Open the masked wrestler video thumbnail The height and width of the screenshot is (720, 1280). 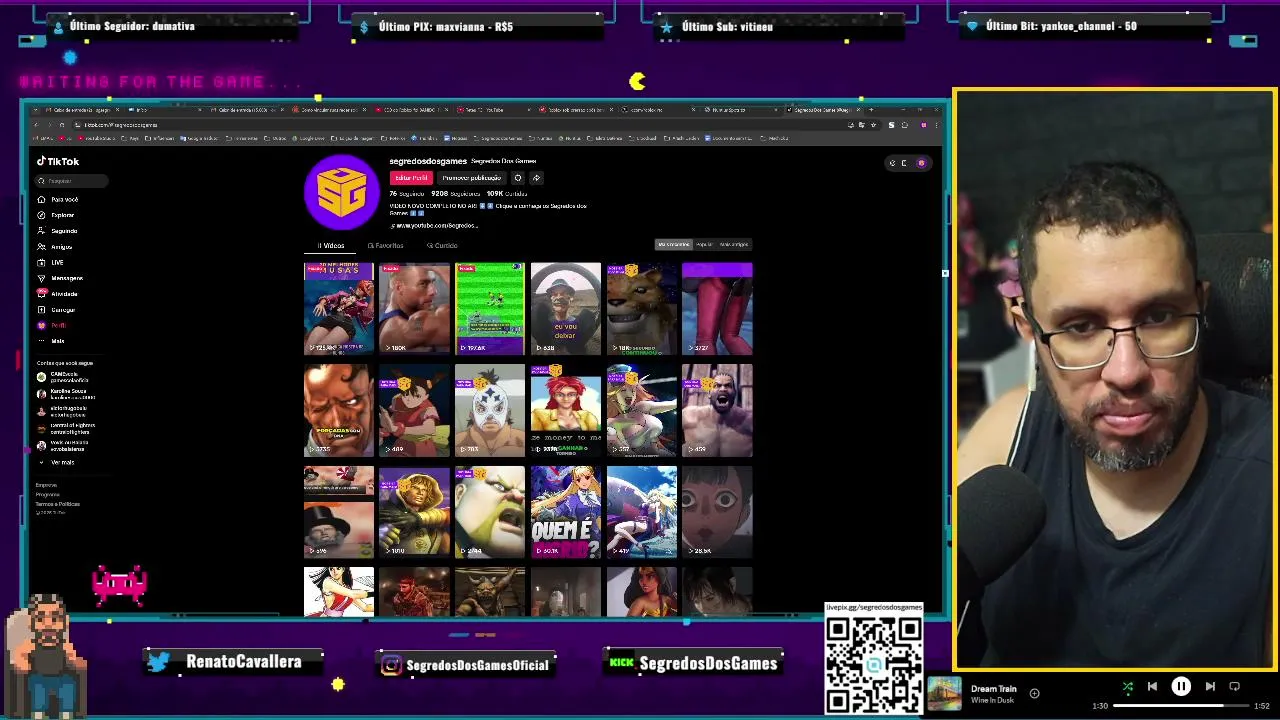tap(490, 410)
